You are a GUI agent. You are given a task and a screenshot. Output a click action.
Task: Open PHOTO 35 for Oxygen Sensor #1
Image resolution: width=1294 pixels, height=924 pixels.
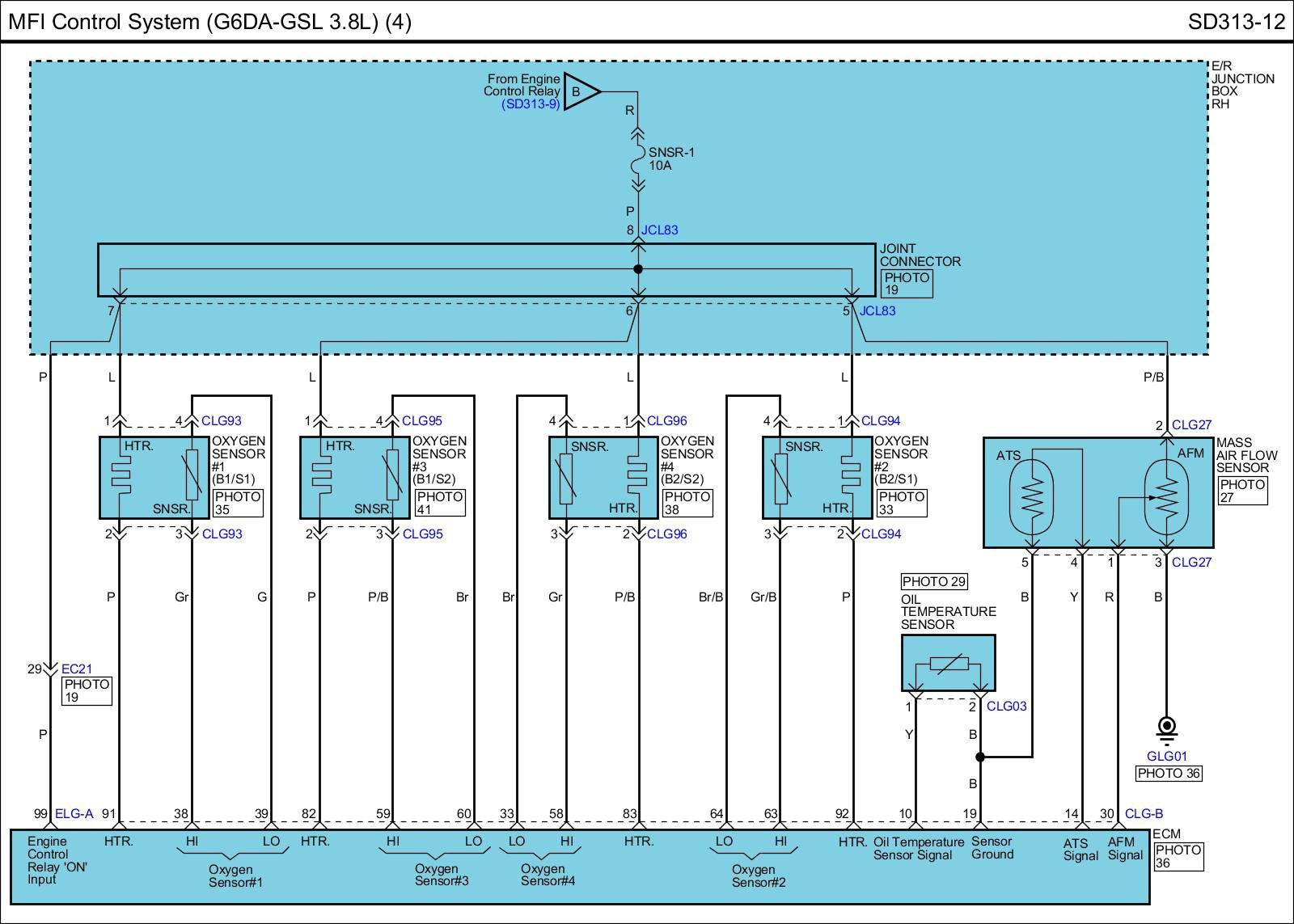pyautogui.click(x=238, y=503)
